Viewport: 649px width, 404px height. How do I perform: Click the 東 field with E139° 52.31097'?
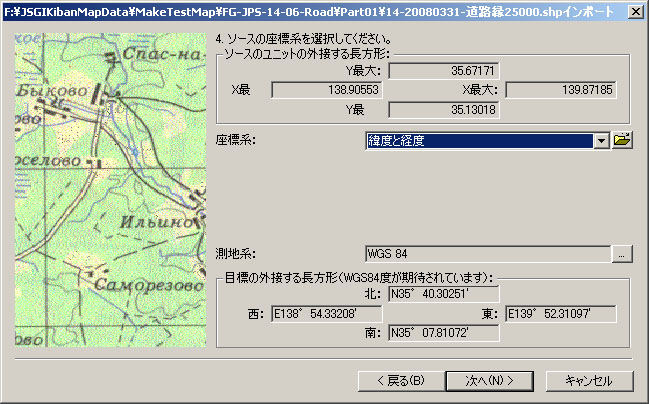click(560, 314)
